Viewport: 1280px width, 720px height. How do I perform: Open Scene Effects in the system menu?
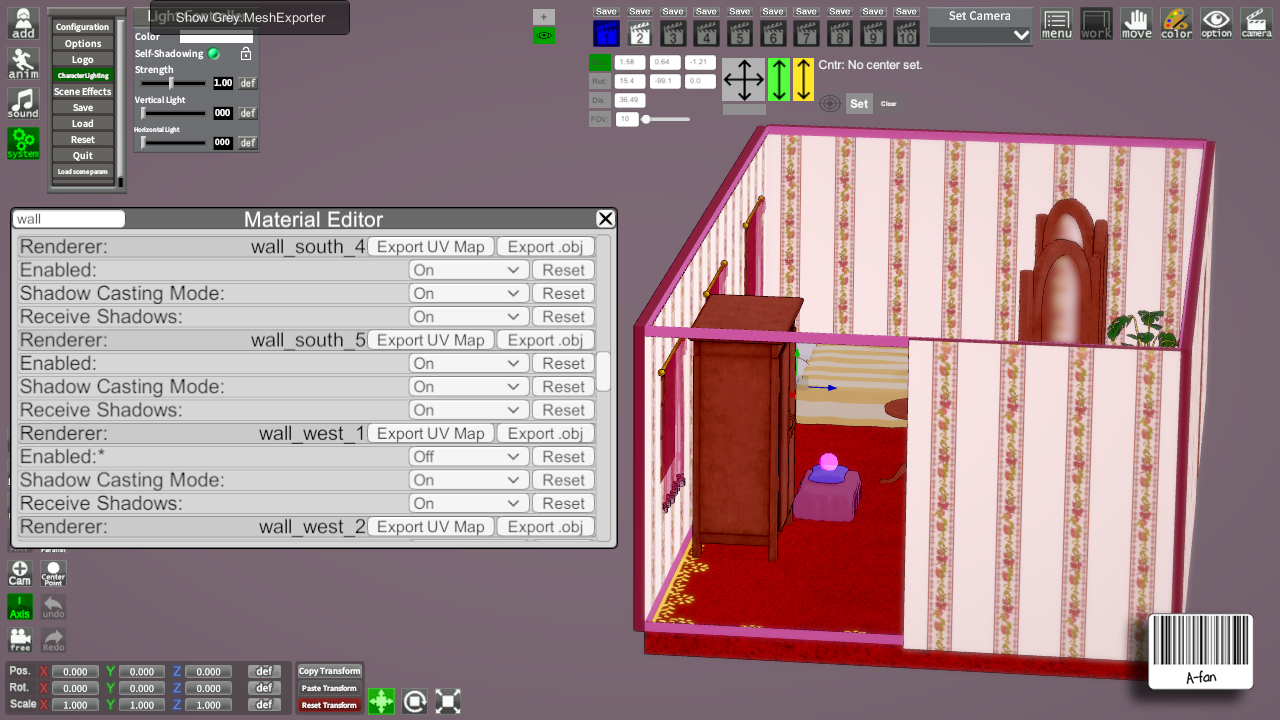pyautogui.click(x=83, y=92)
